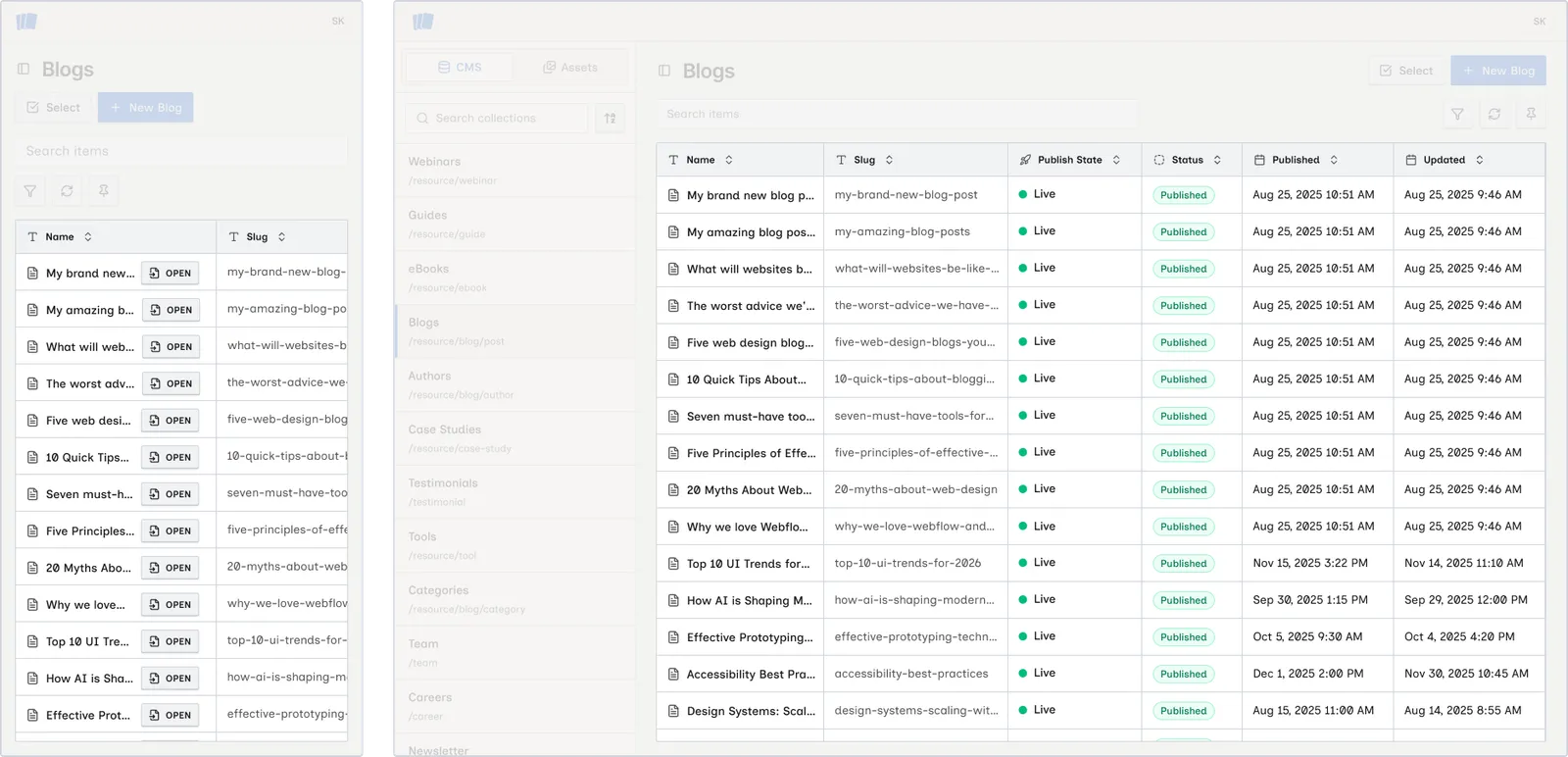Click the pin icon in the right panel

(x=1531, y=115)
